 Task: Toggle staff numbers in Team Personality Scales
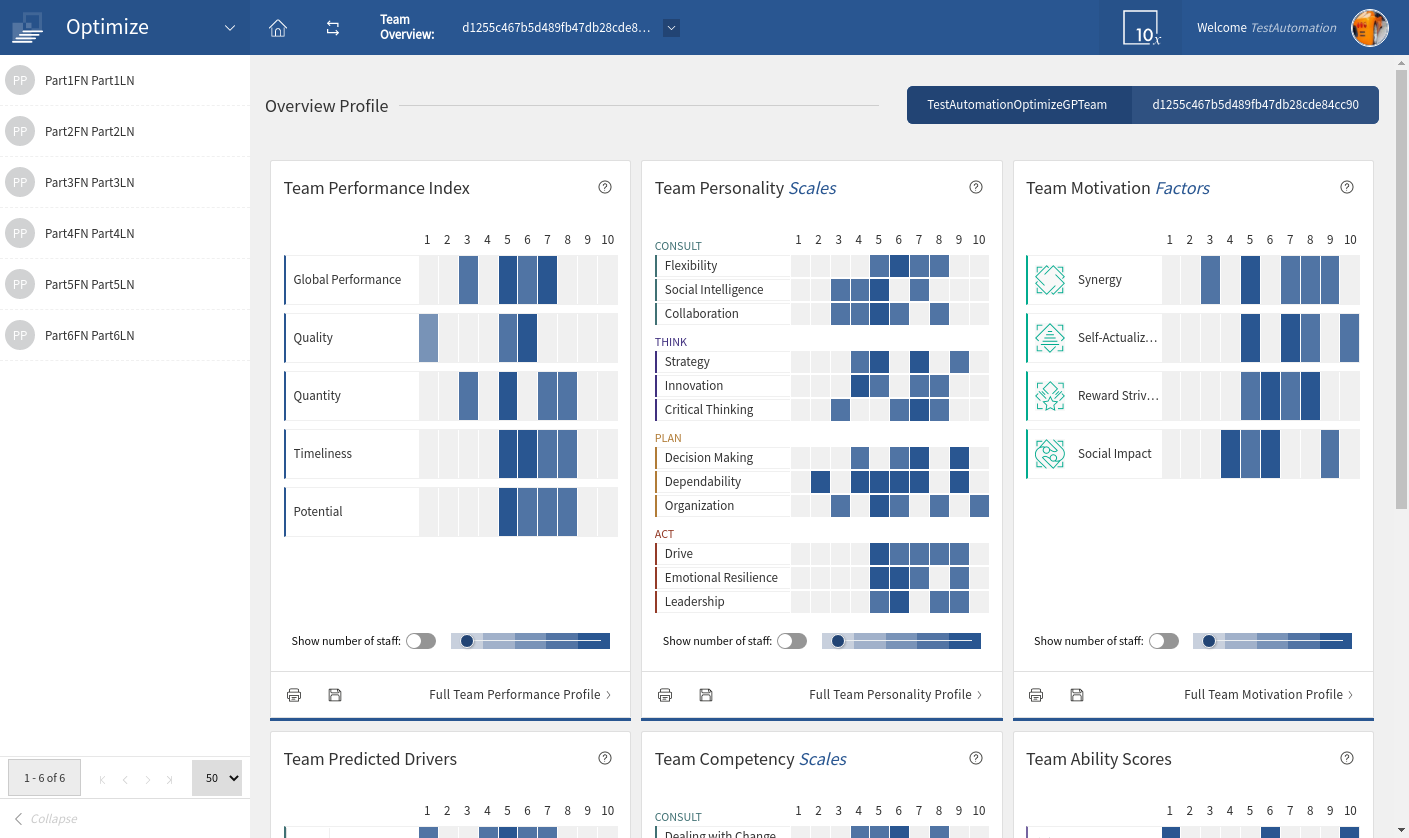(792, 641)
